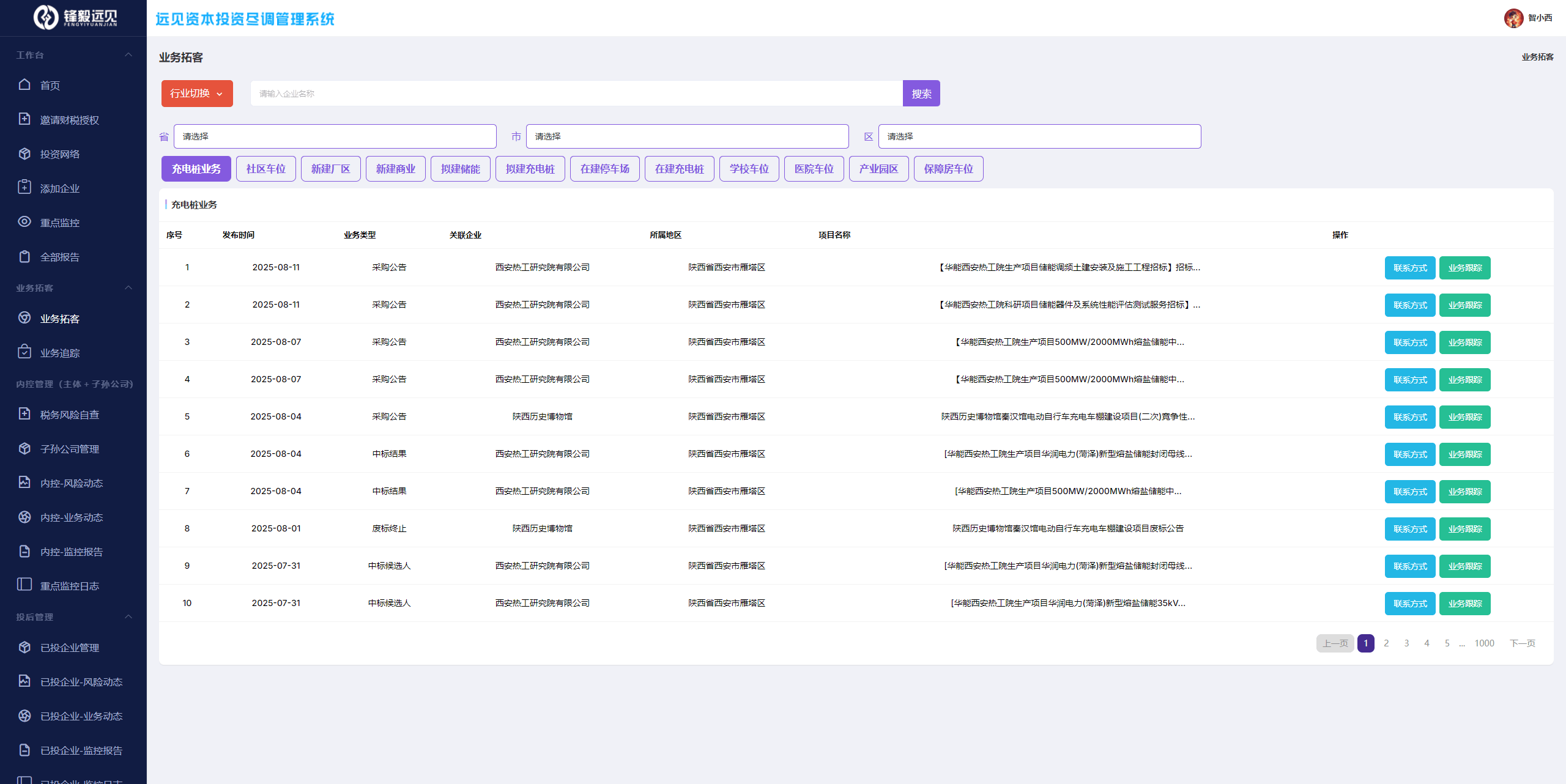Switch to the 社区车位 tab

266,169
